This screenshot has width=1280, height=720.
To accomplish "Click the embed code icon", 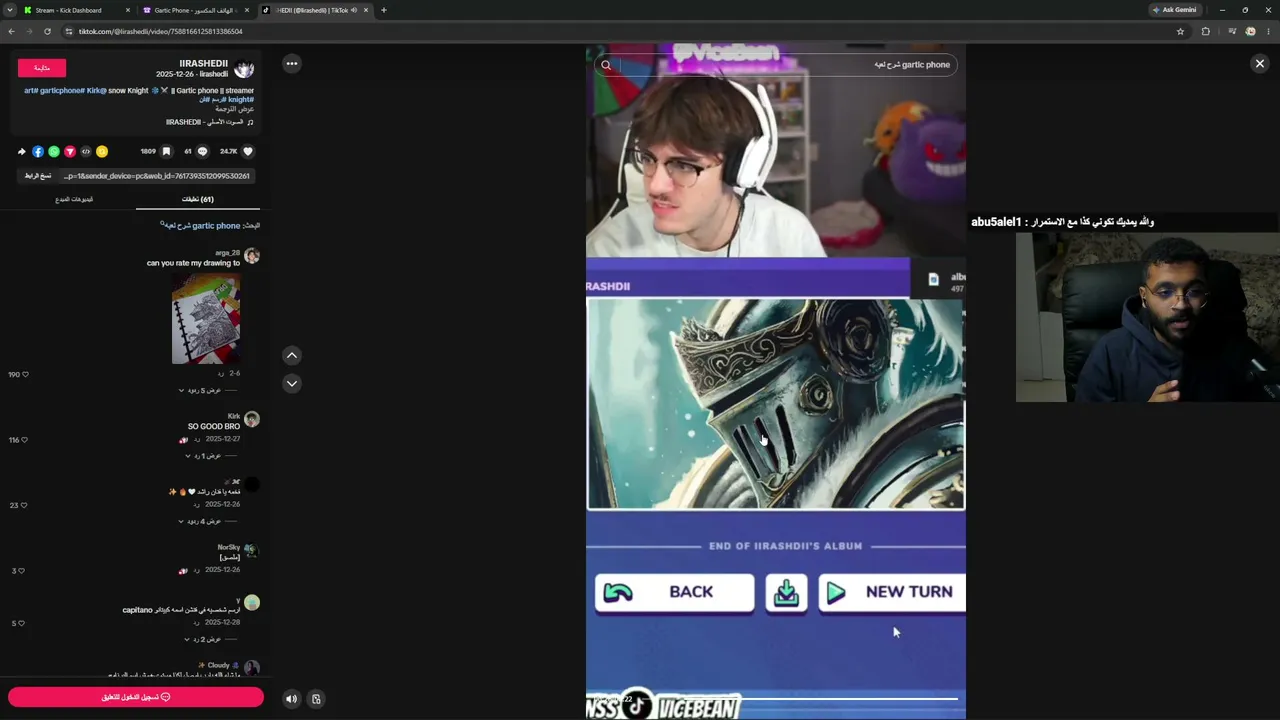I will coord(86,152).
